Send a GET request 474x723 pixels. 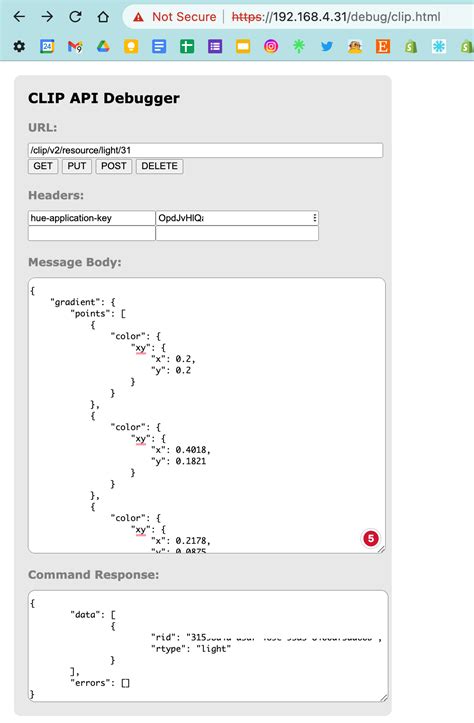[43, 166]
